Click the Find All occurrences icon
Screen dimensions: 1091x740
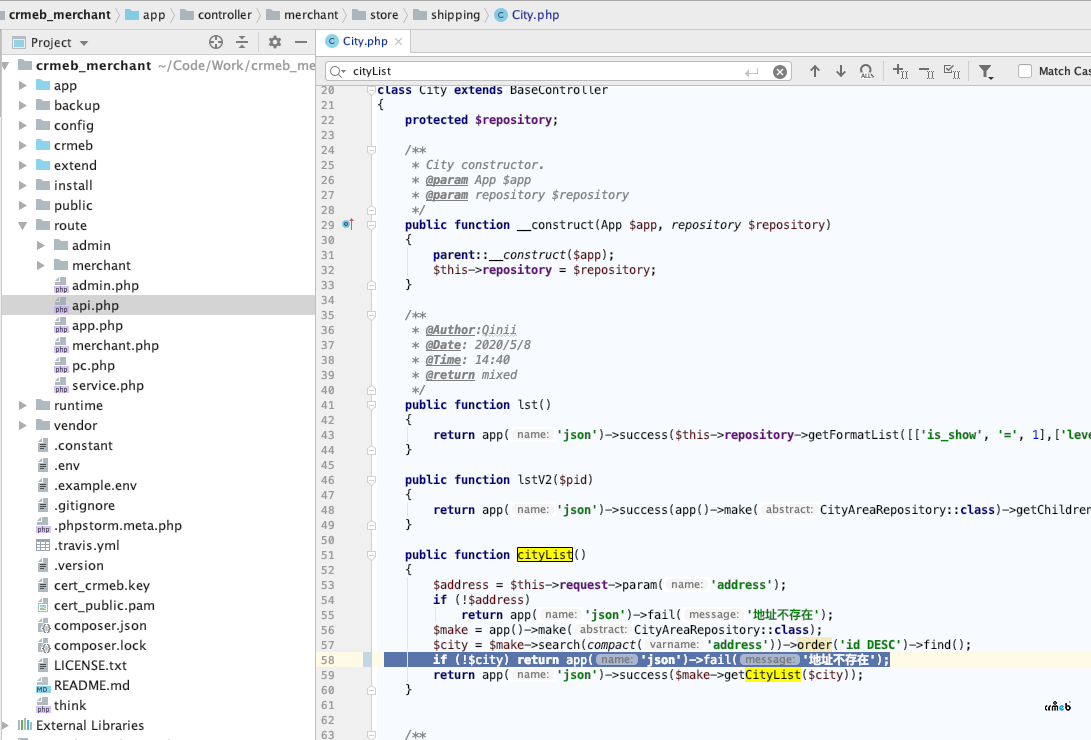pos(866,71)
